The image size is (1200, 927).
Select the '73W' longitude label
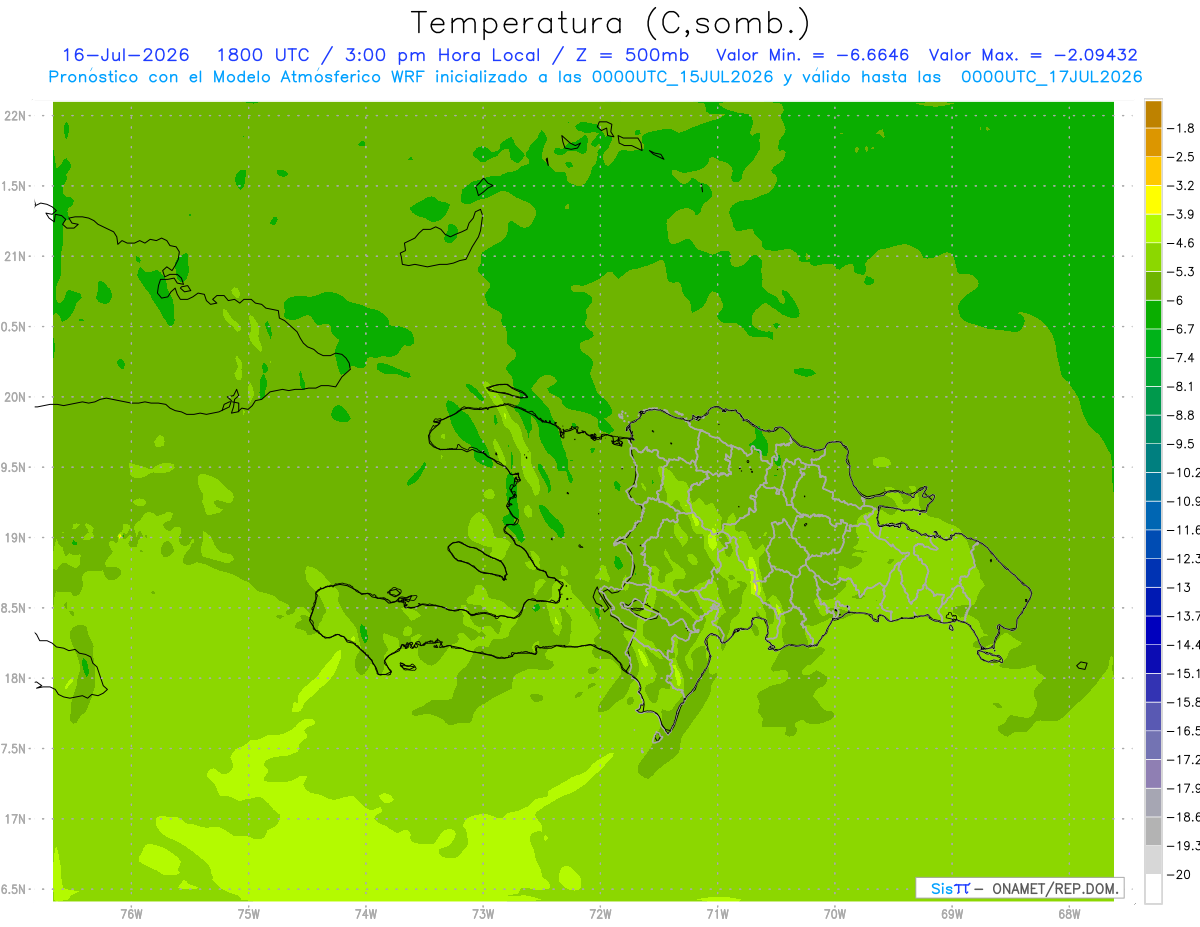click(483, 914)
